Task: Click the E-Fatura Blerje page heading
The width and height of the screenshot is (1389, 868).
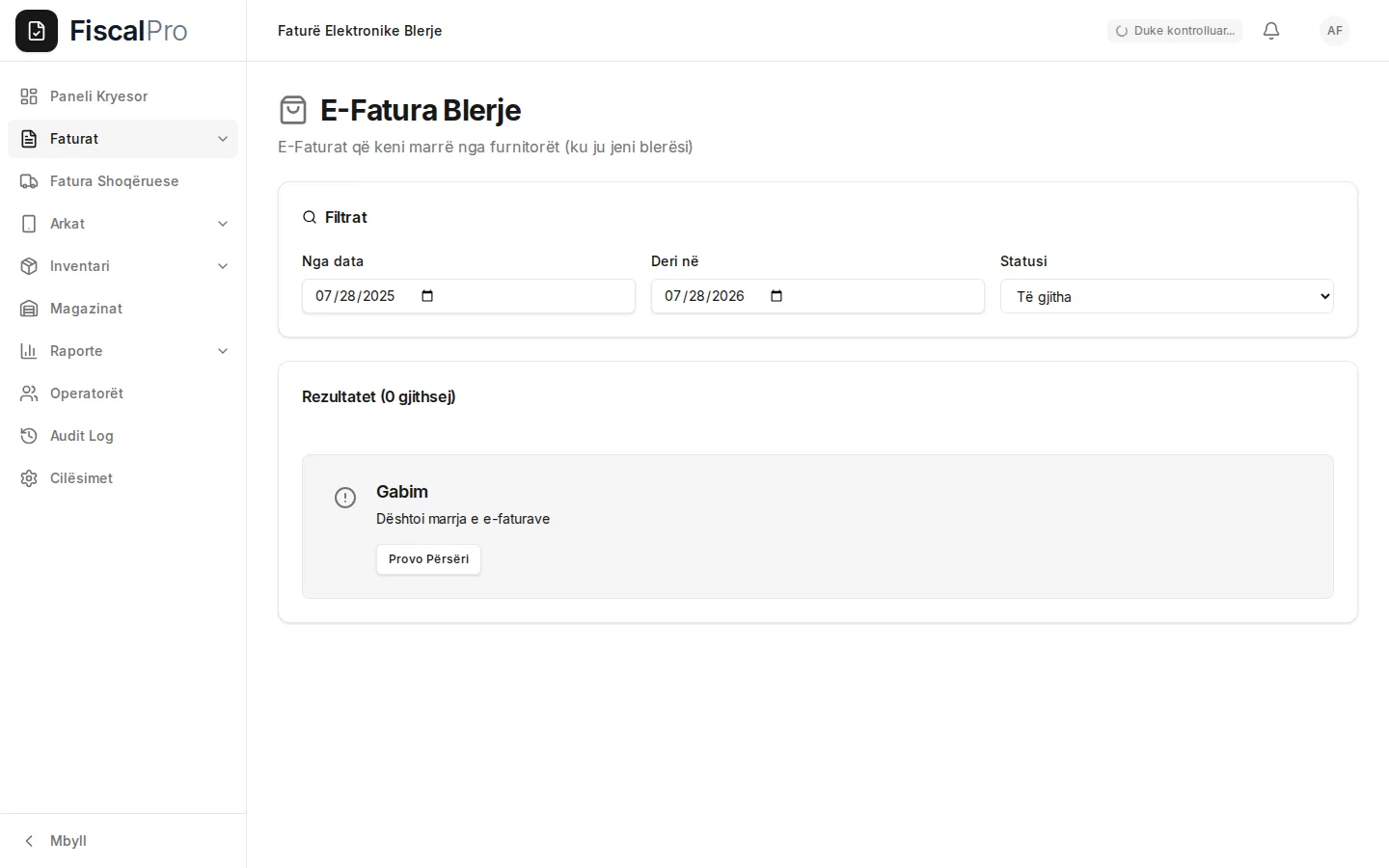Action: [x=421, y=110]
